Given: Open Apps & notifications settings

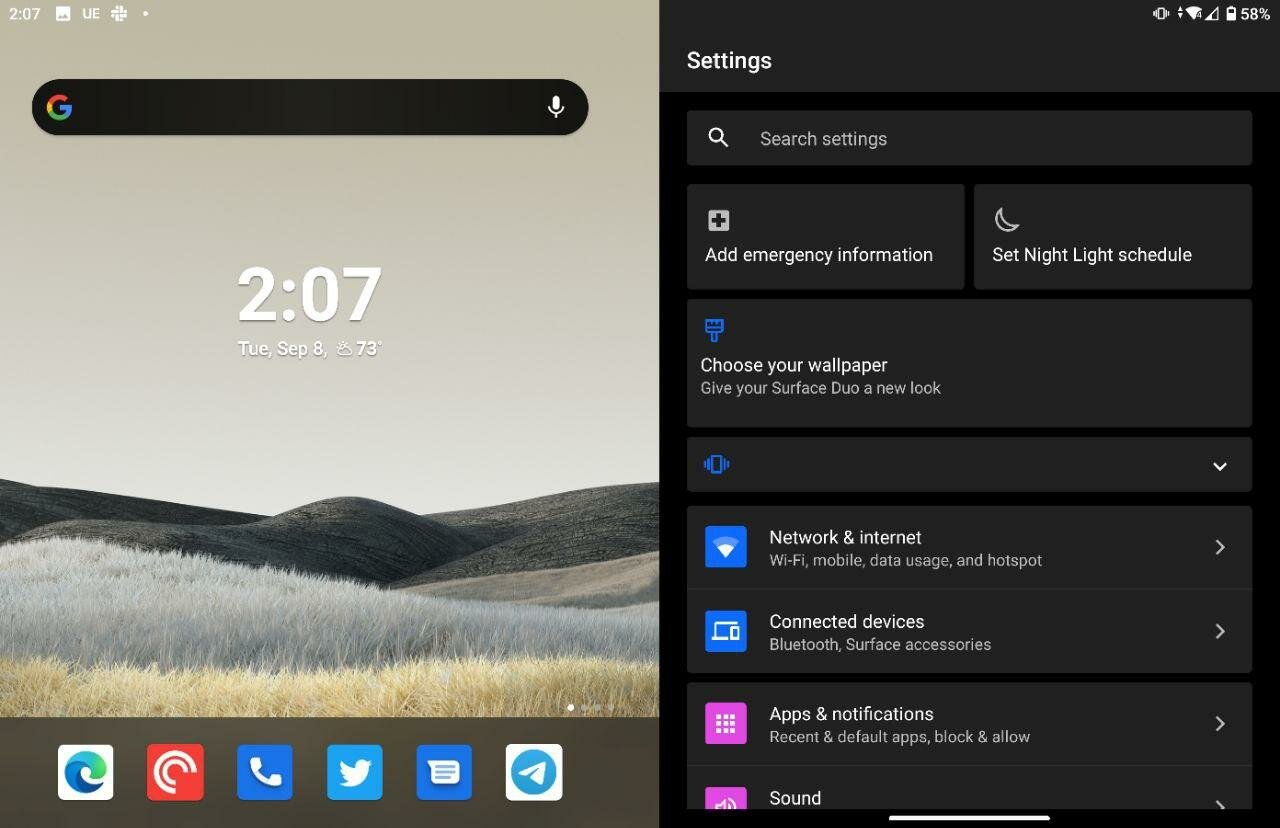Looking at the screenshot, I should coord(969,724).
